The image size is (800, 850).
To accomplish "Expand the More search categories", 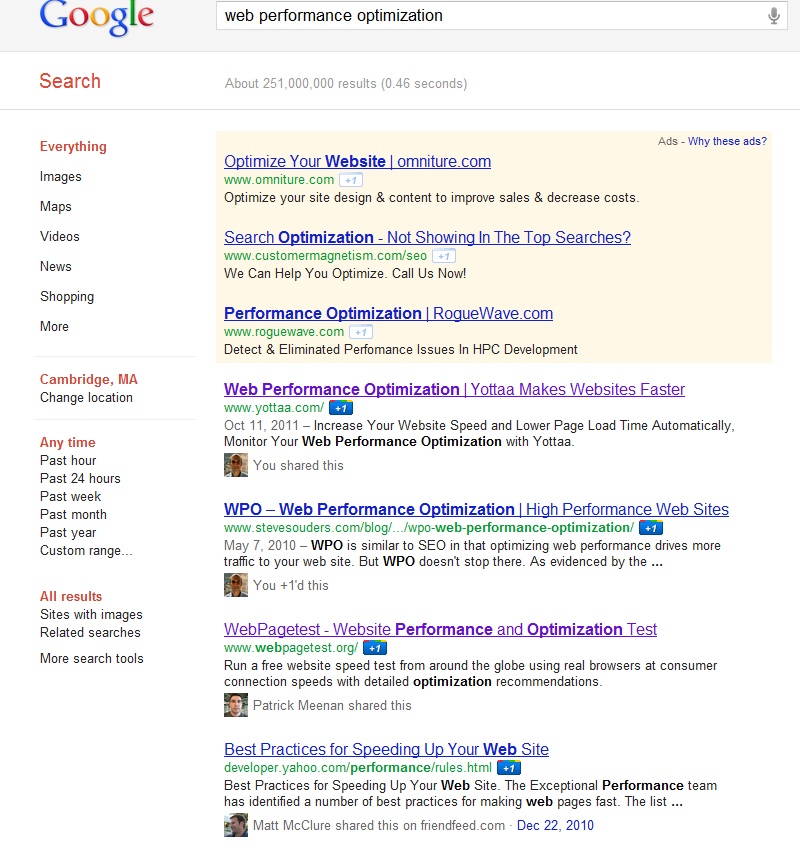I will (54, 326).
